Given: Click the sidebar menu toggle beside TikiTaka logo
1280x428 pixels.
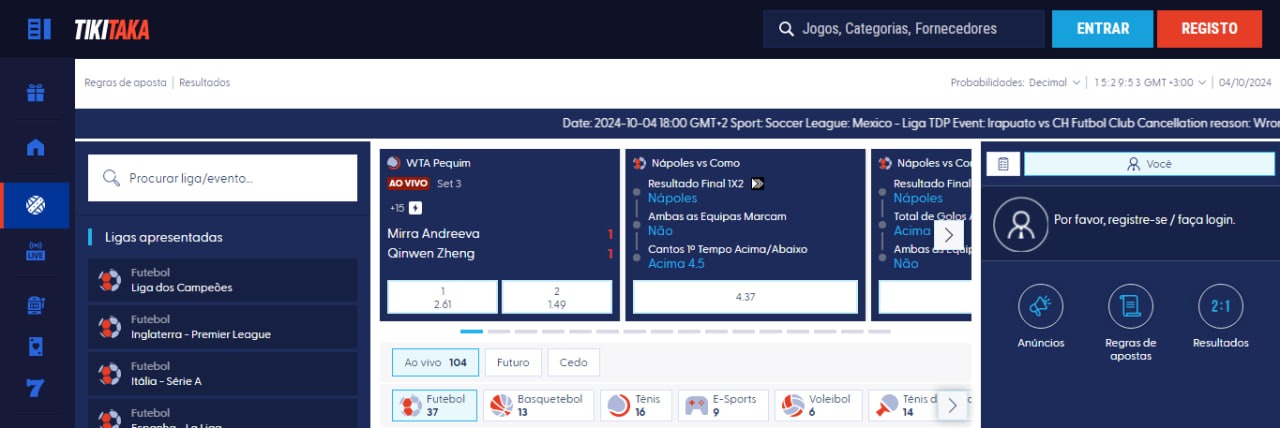Looking at the screenshot, I should pos(39,29).
